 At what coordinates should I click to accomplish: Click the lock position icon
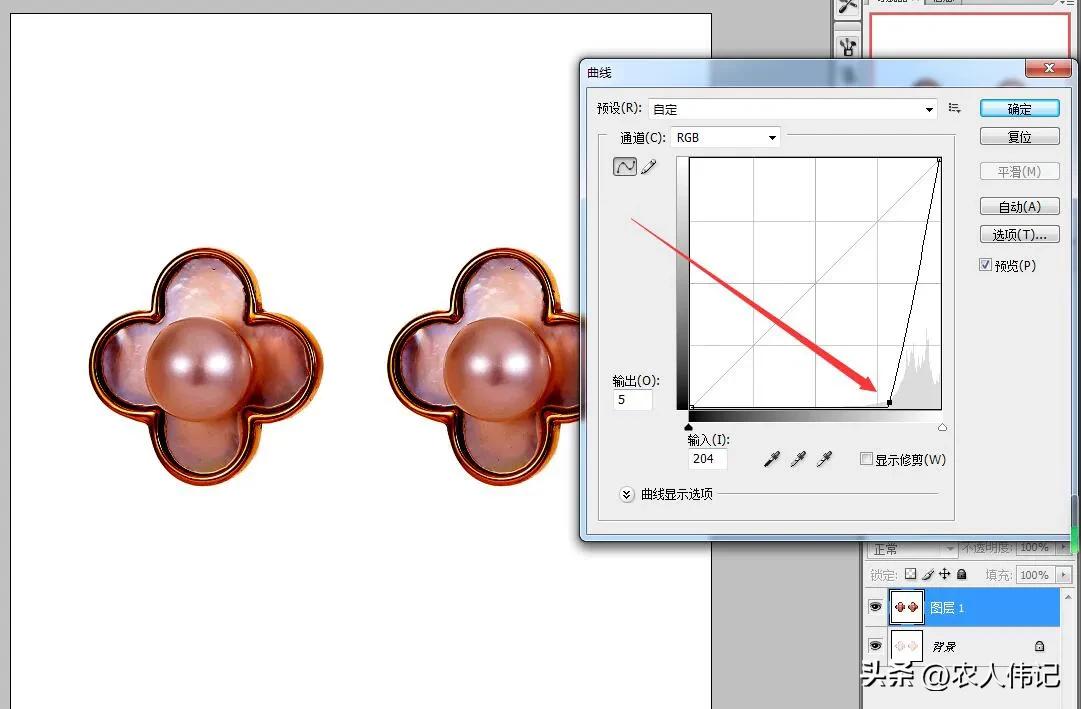click(944, 575)
